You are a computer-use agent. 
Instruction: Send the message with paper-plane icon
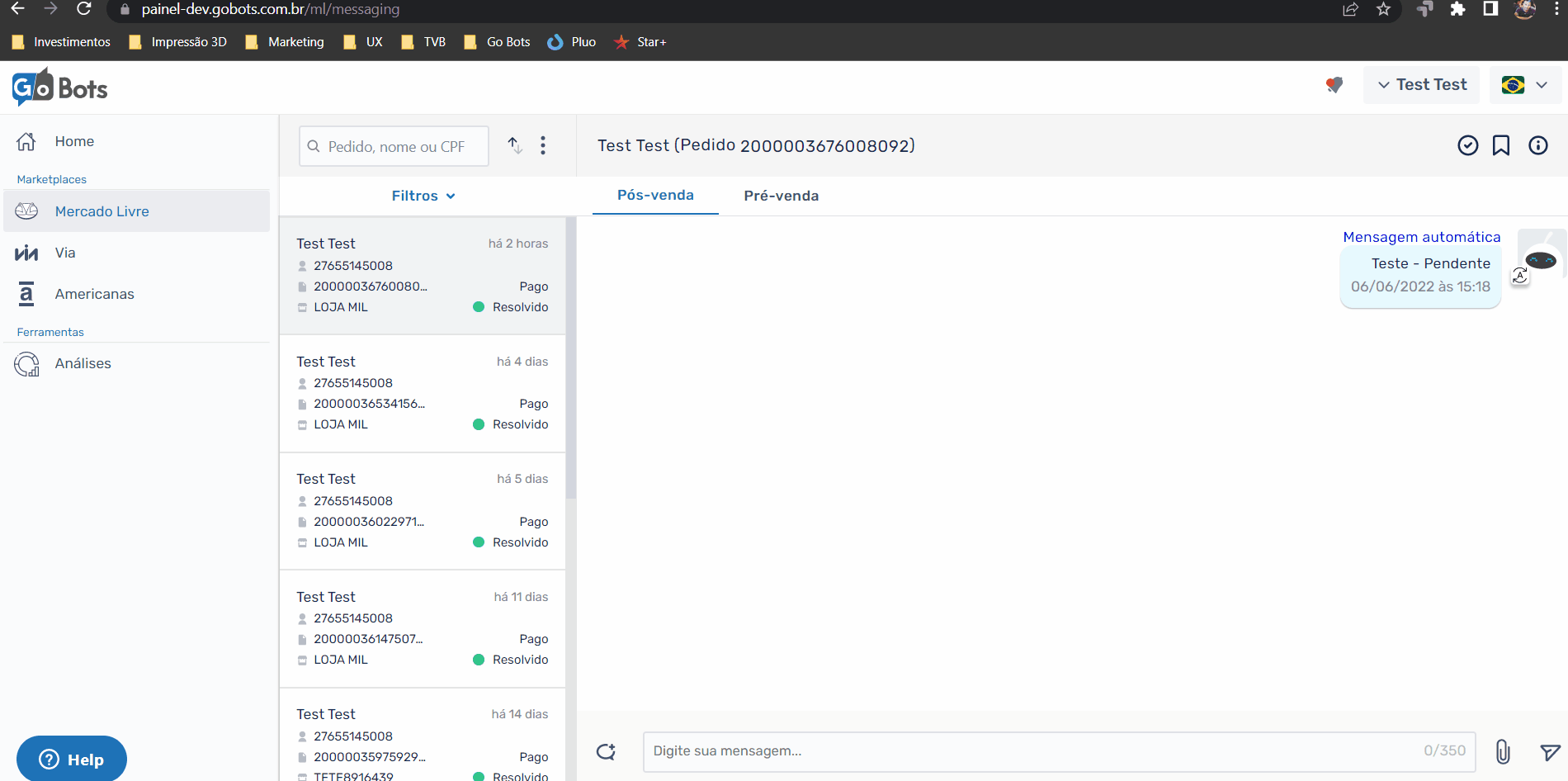click(x=1550, y=751)
